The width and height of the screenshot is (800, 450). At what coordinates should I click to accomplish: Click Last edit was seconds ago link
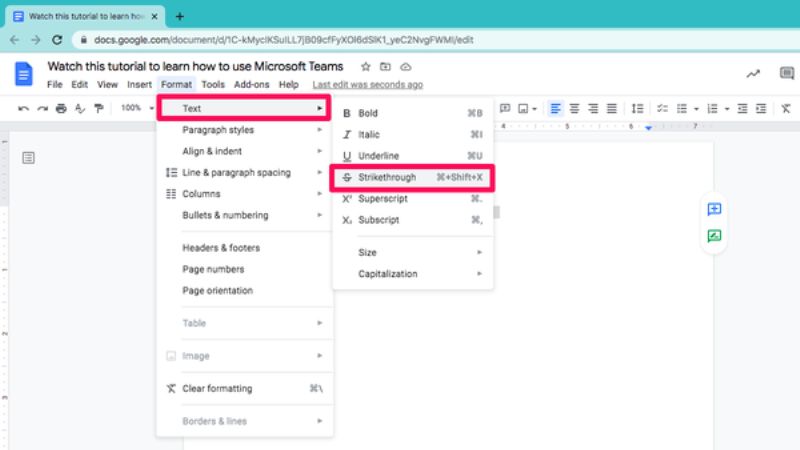click(x=367, y=85)
